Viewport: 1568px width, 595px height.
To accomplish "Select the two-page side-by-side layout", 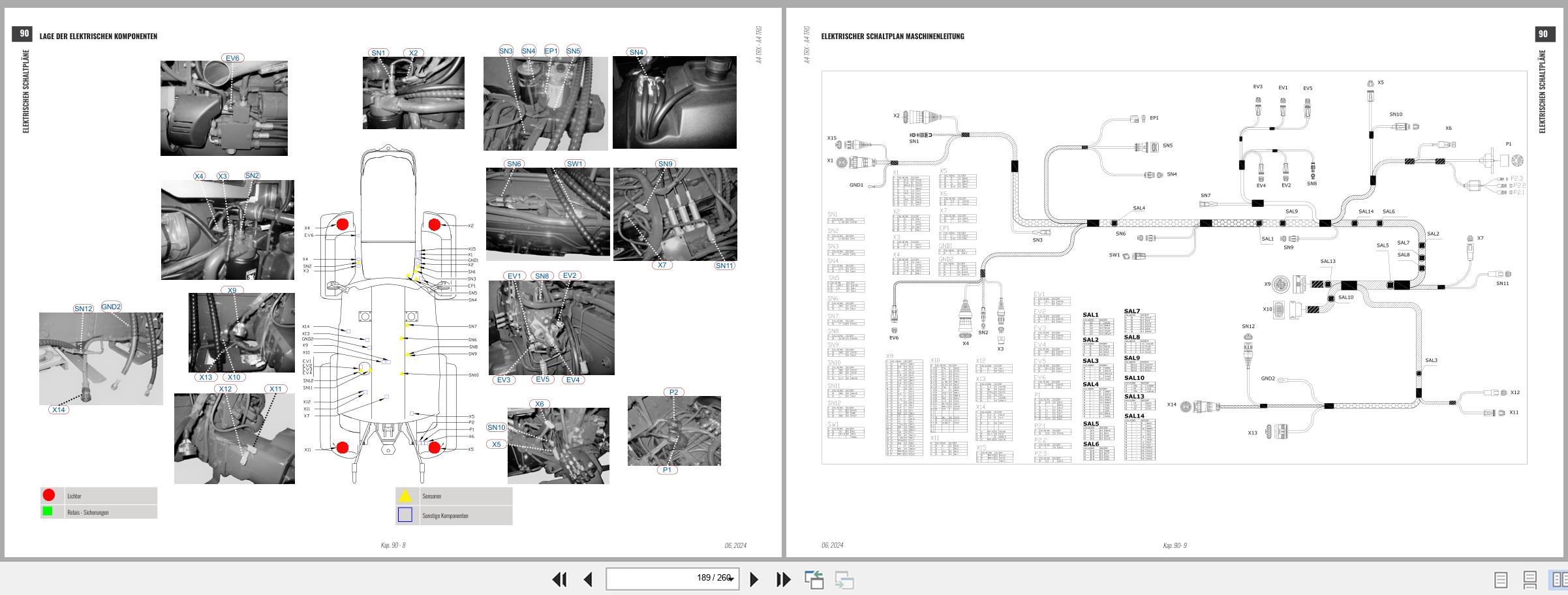I will click(1560, 579).
